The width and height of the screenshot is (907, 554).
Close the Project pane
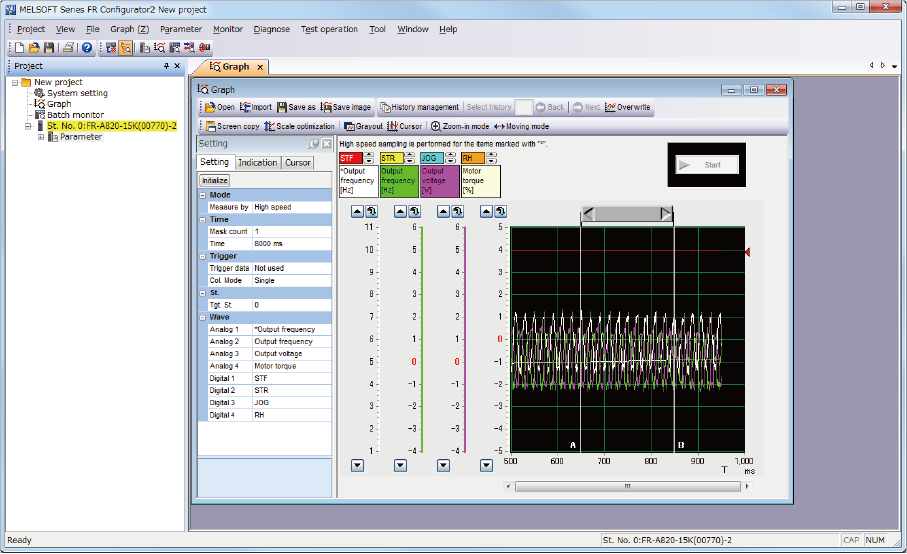[x=178, y=66]
